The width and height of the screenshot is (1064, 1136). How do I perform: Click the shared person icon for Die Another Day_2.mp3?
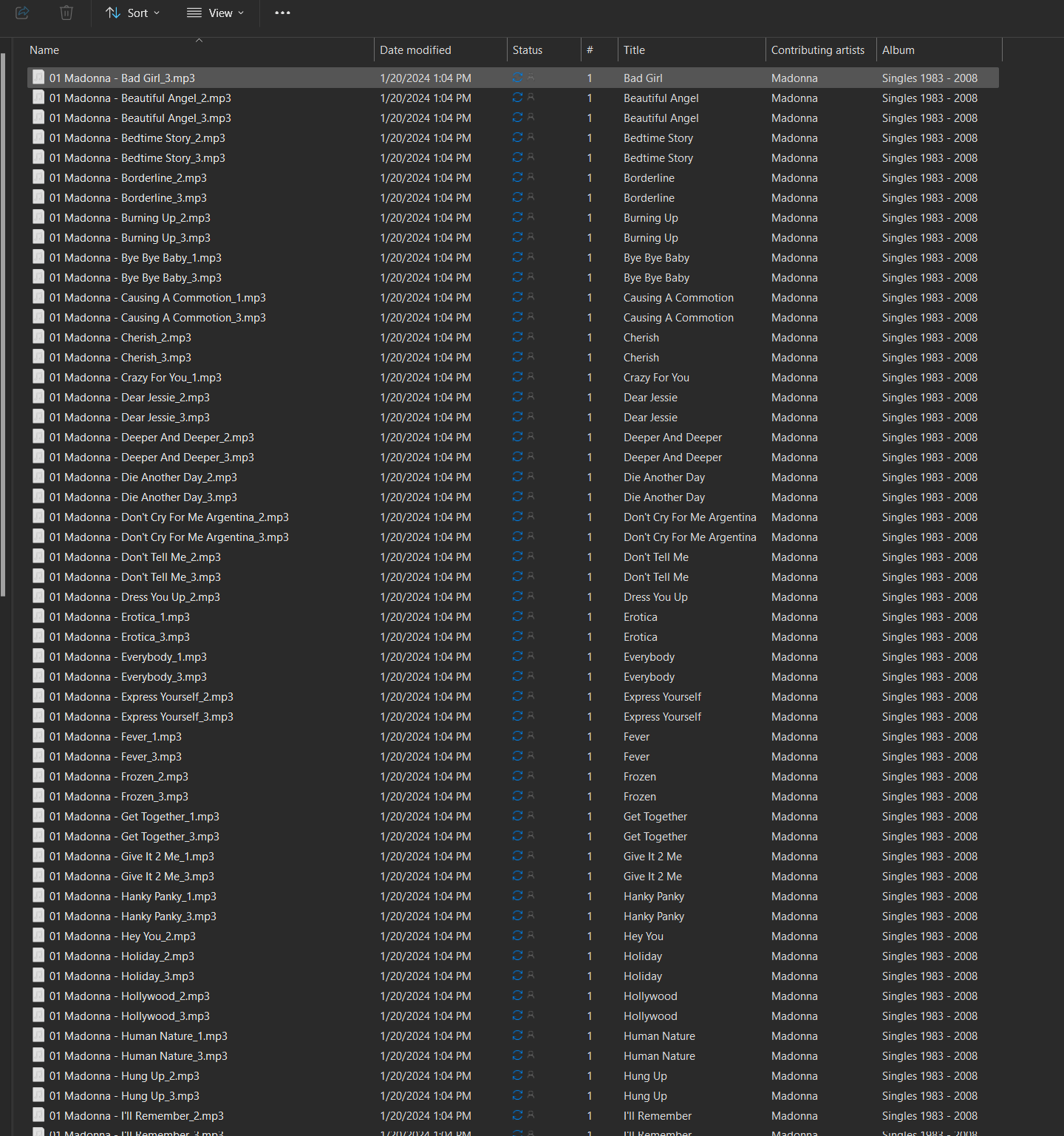pos(531,476)
